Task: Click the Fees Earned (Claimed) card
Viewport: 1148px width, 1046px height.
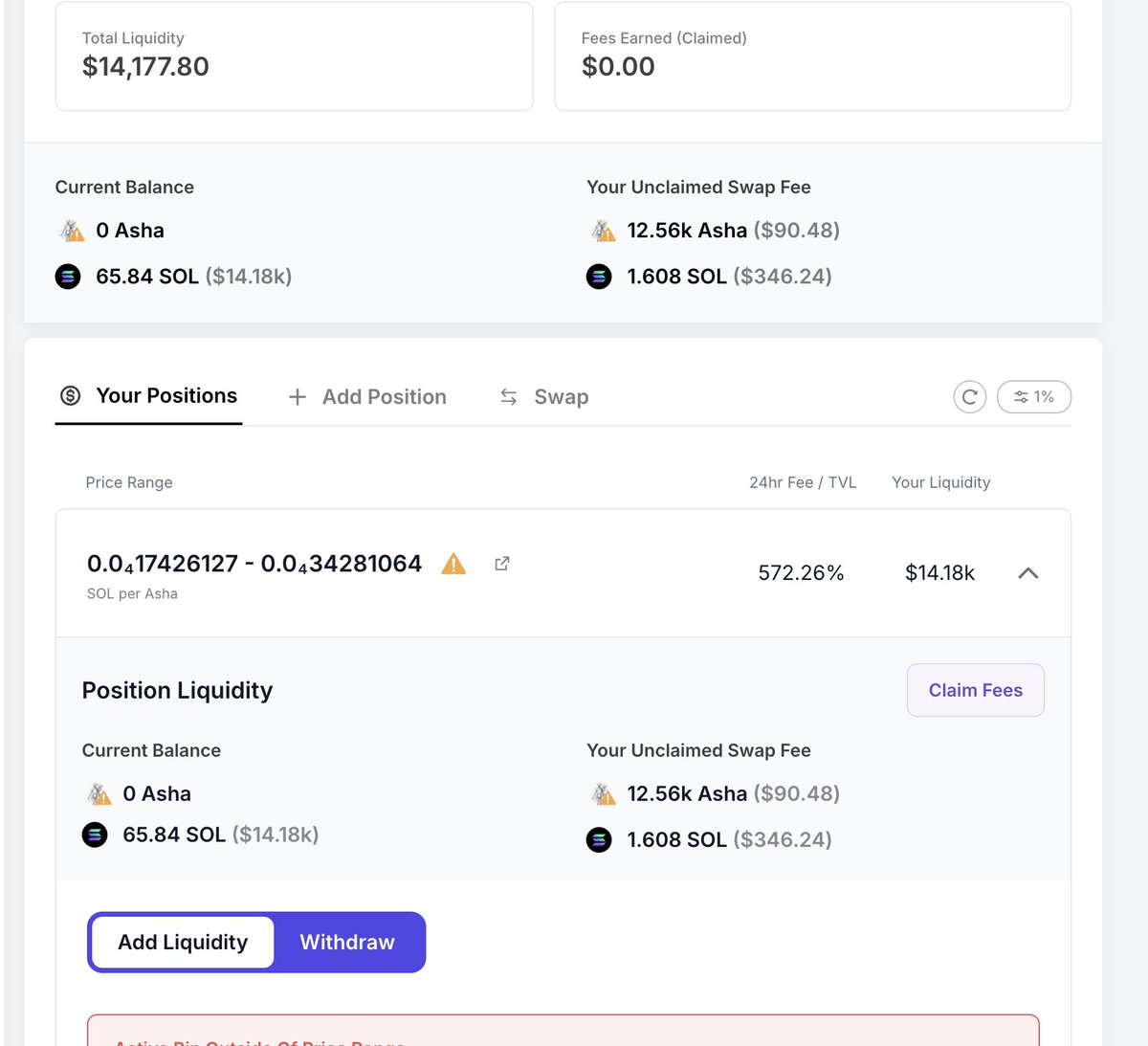Action: pyautogui.click(x=813, y=56)
